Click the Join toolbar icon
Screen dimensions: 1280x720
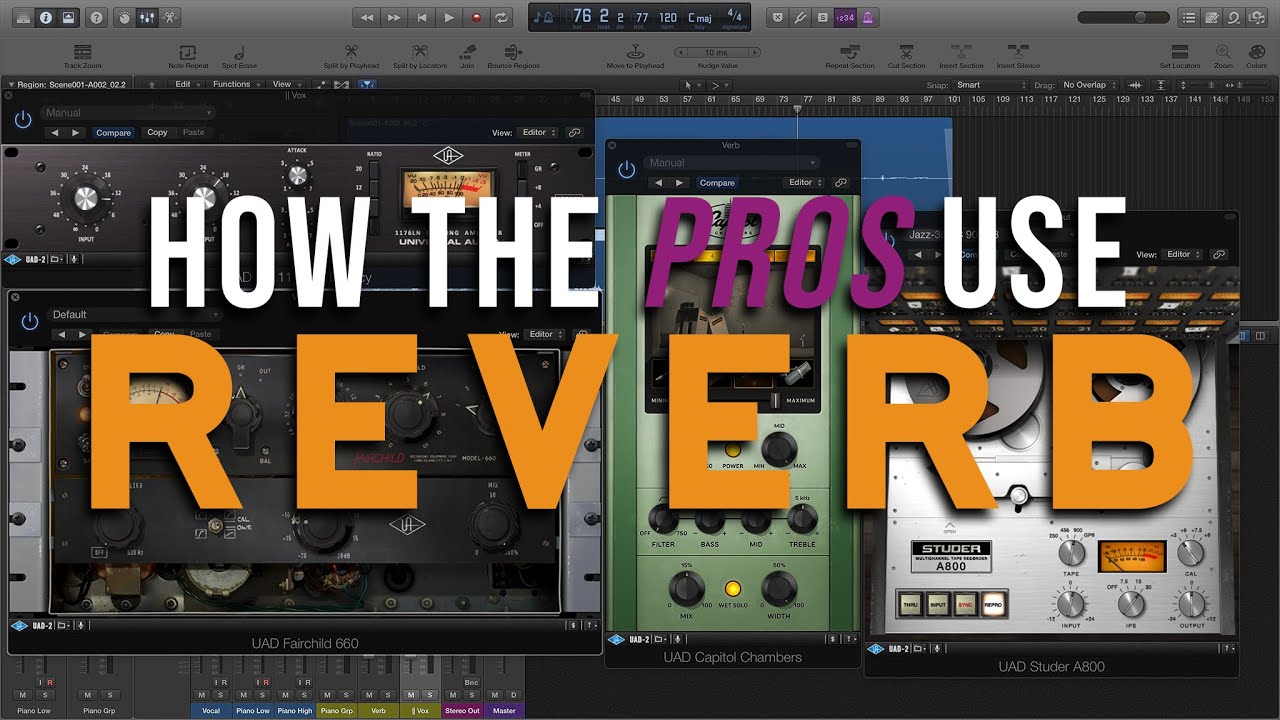467,51
